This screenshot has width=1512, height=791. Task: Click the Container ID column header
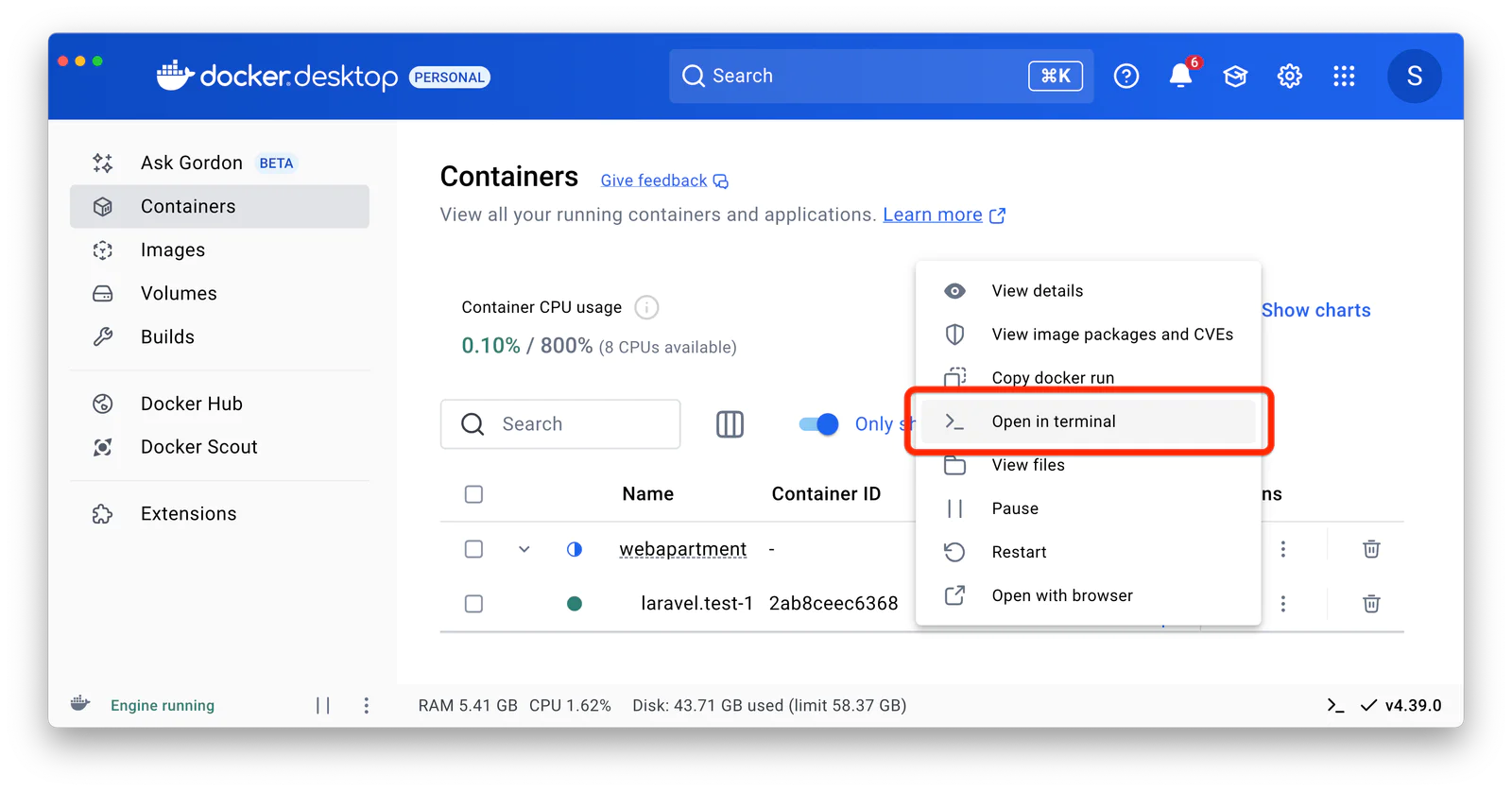tap(826, 494)
